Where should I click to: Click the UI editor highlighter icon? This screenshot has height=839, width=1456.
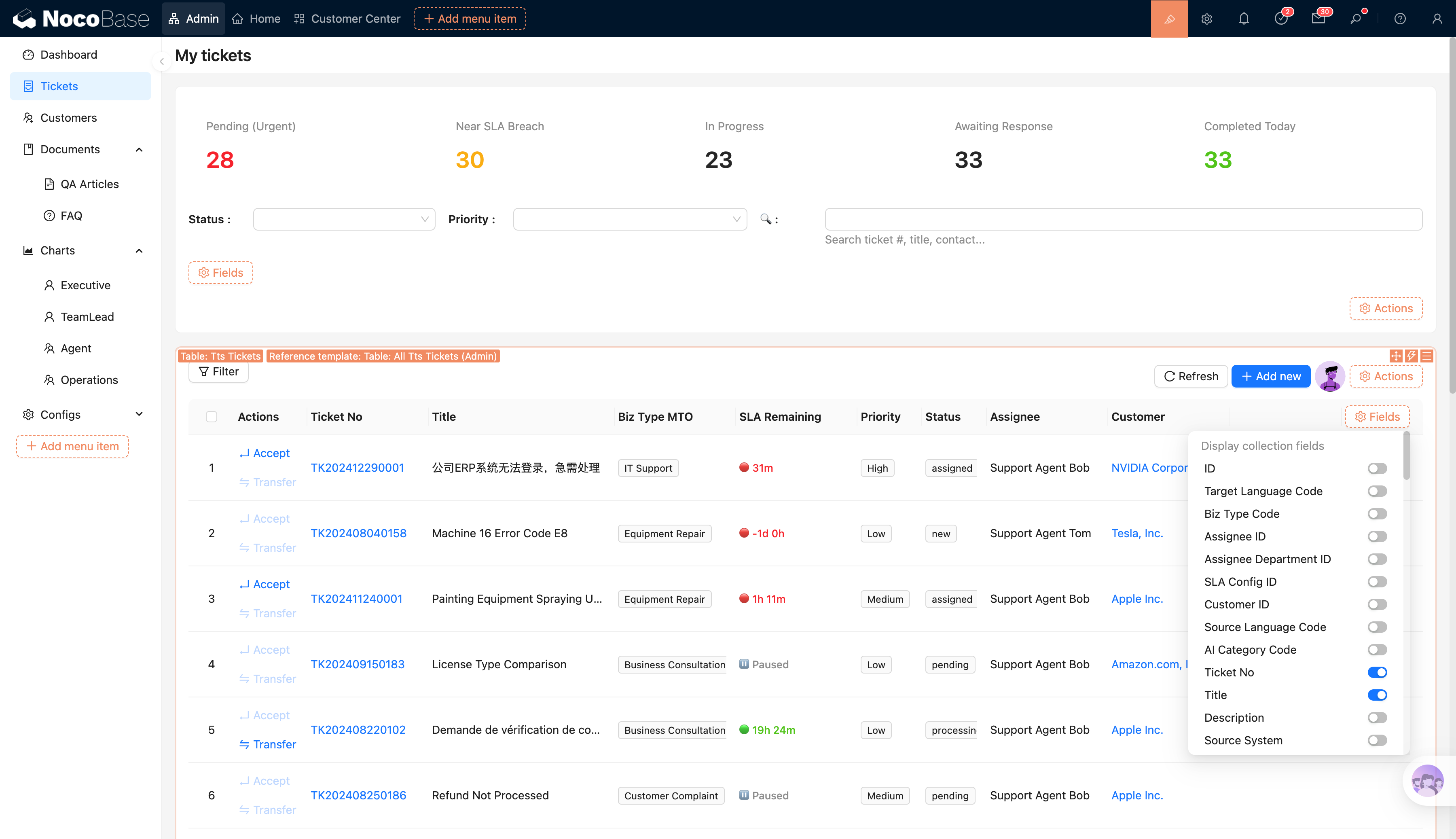pyautogui.click(x=1168, y=19)
